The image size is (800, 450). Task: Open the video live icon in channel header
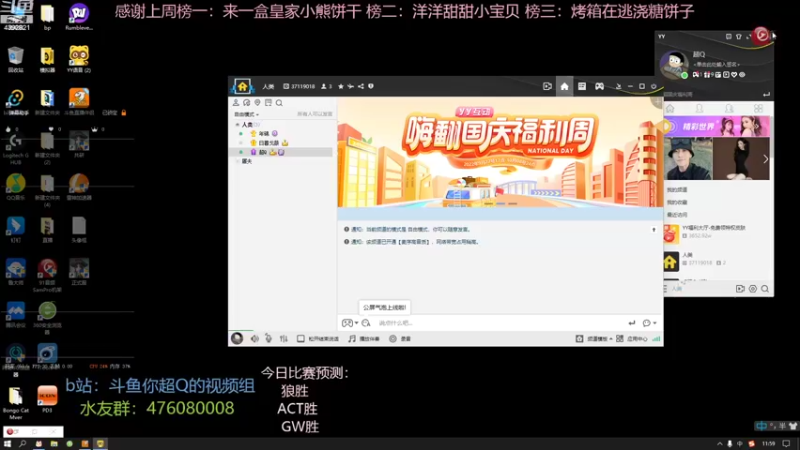point(547,86)
